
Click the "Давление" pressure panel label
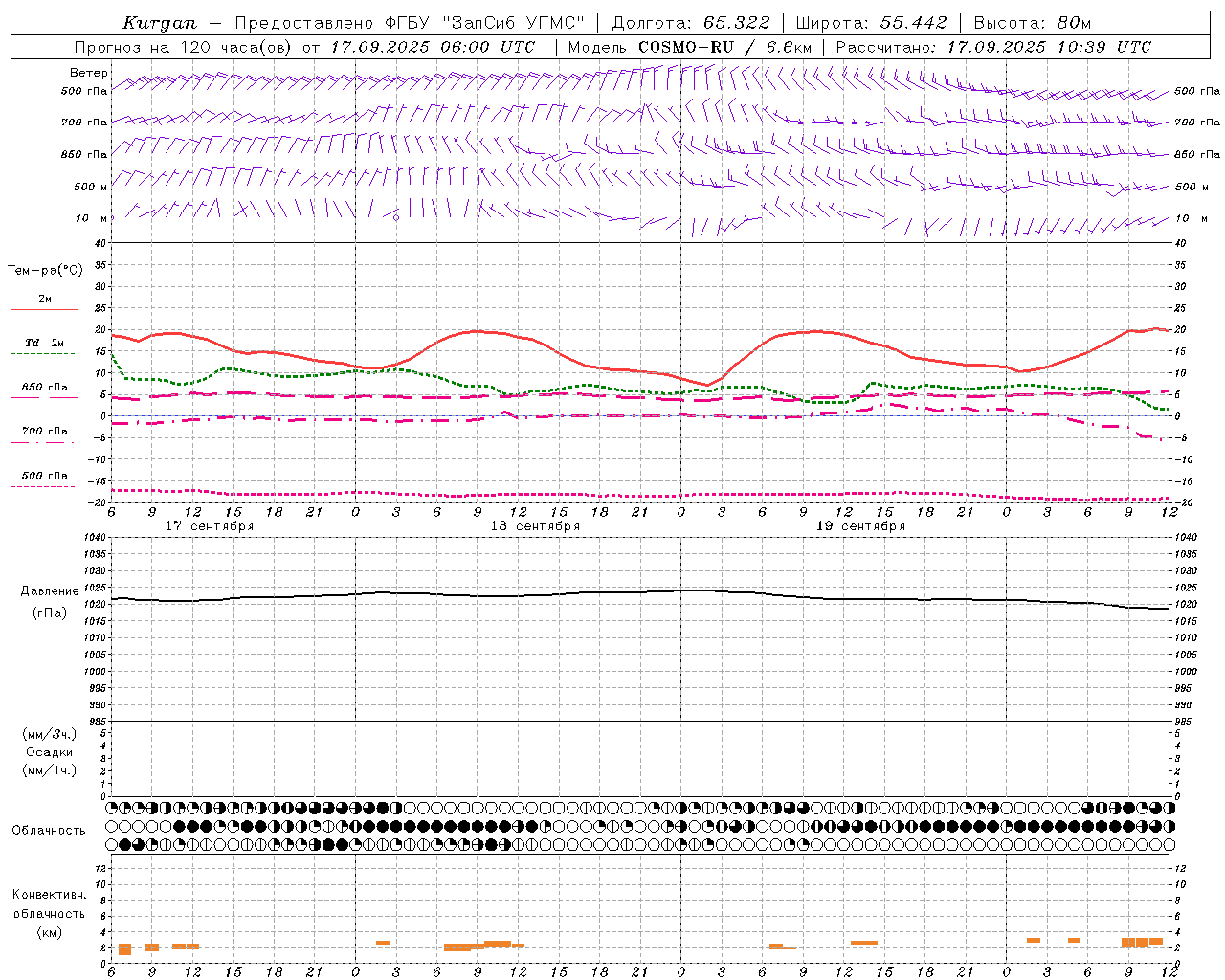point(50,591)
